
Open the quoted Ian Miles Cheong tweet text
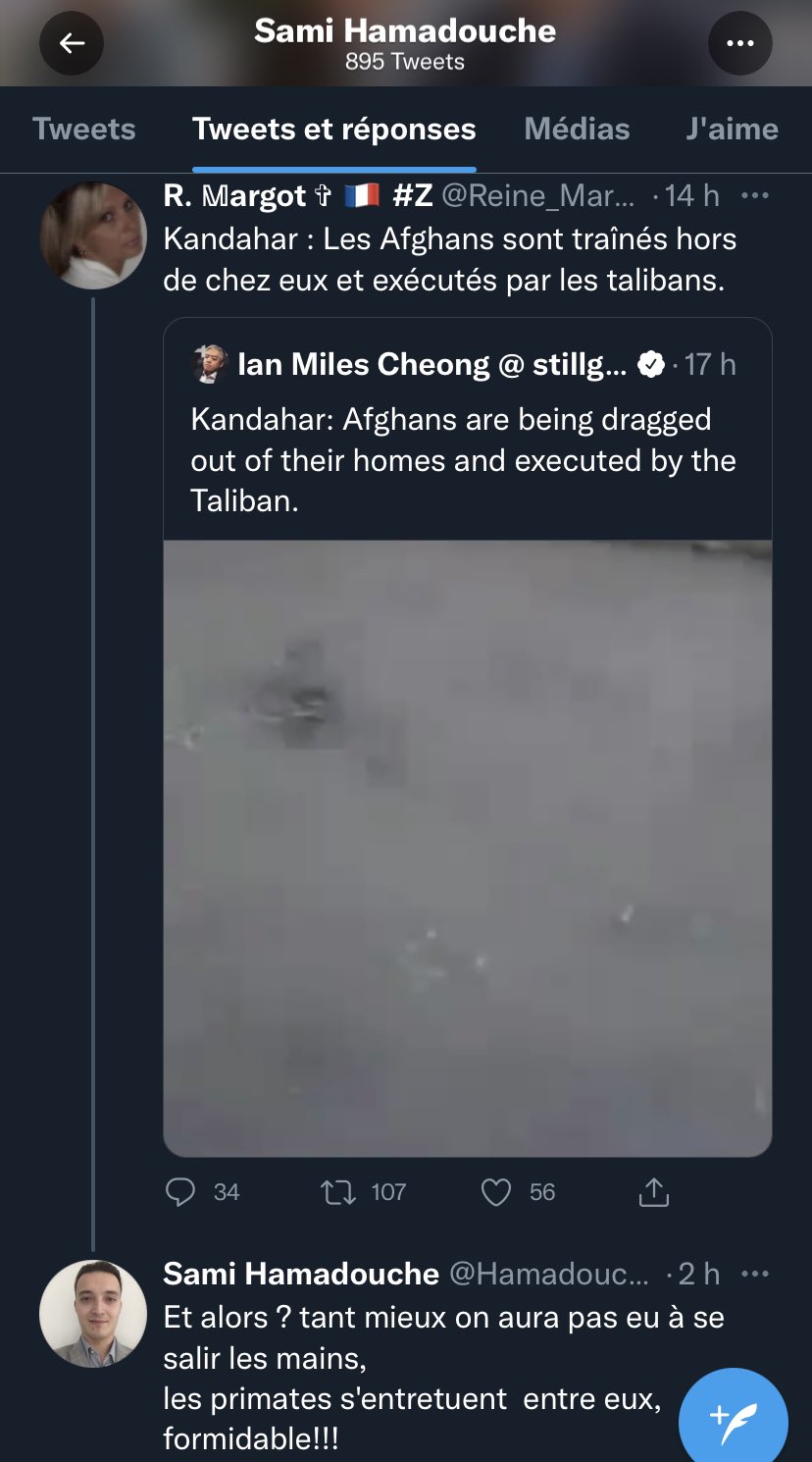pyautogui.click(x=463, y=460)
